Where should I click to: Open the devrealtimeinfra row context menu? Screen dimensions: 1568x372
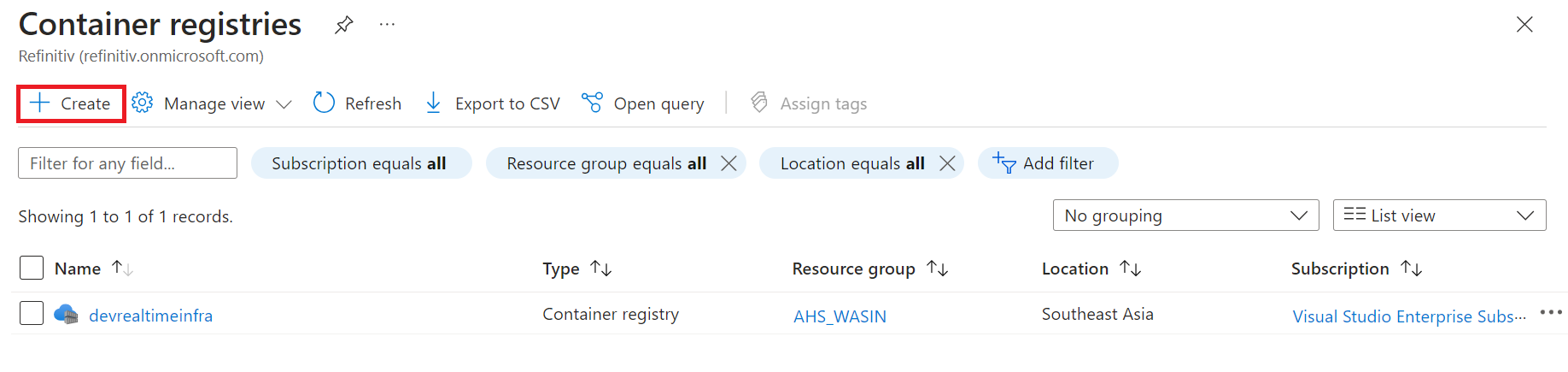click(x=1551, y=313)
